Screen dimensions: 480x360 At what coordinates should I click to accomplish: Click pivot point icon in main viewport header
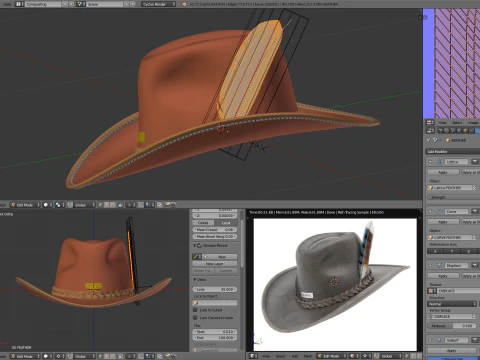(59, 205)
